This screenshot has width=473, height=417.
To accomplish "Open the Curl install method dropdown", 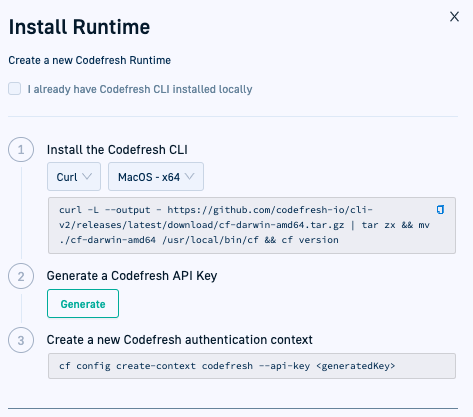I will click(74, 177).
